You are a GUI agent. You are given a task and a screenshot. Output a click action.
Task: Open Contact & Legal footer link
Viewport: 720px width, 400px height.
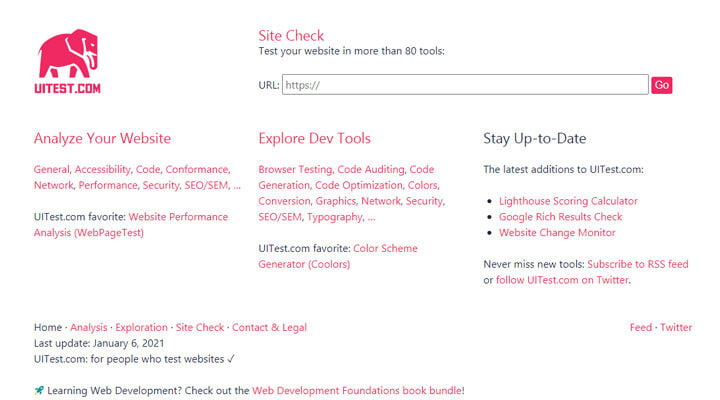tap(269, 327)
